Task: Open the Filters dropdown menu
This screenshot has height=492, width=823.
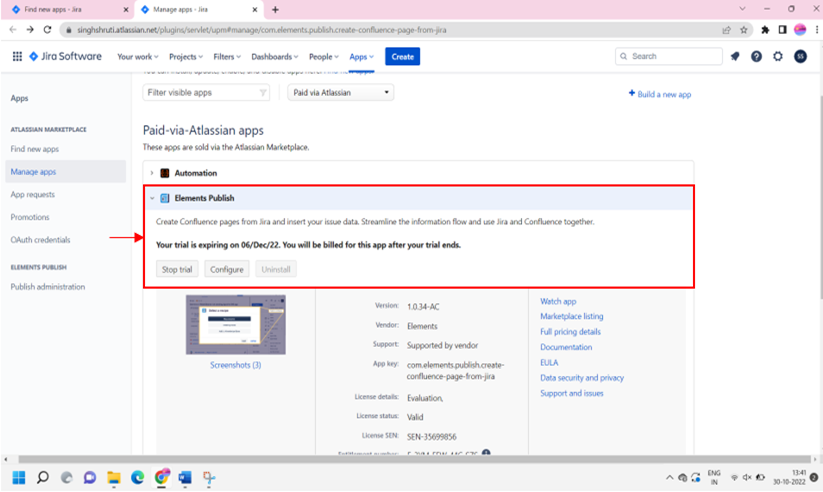Action: [227, 57]
